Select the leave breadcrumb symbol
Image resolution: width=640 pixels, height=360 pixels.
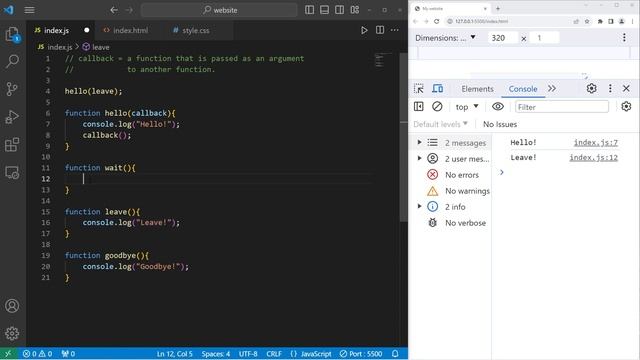(x=96, y=47)
